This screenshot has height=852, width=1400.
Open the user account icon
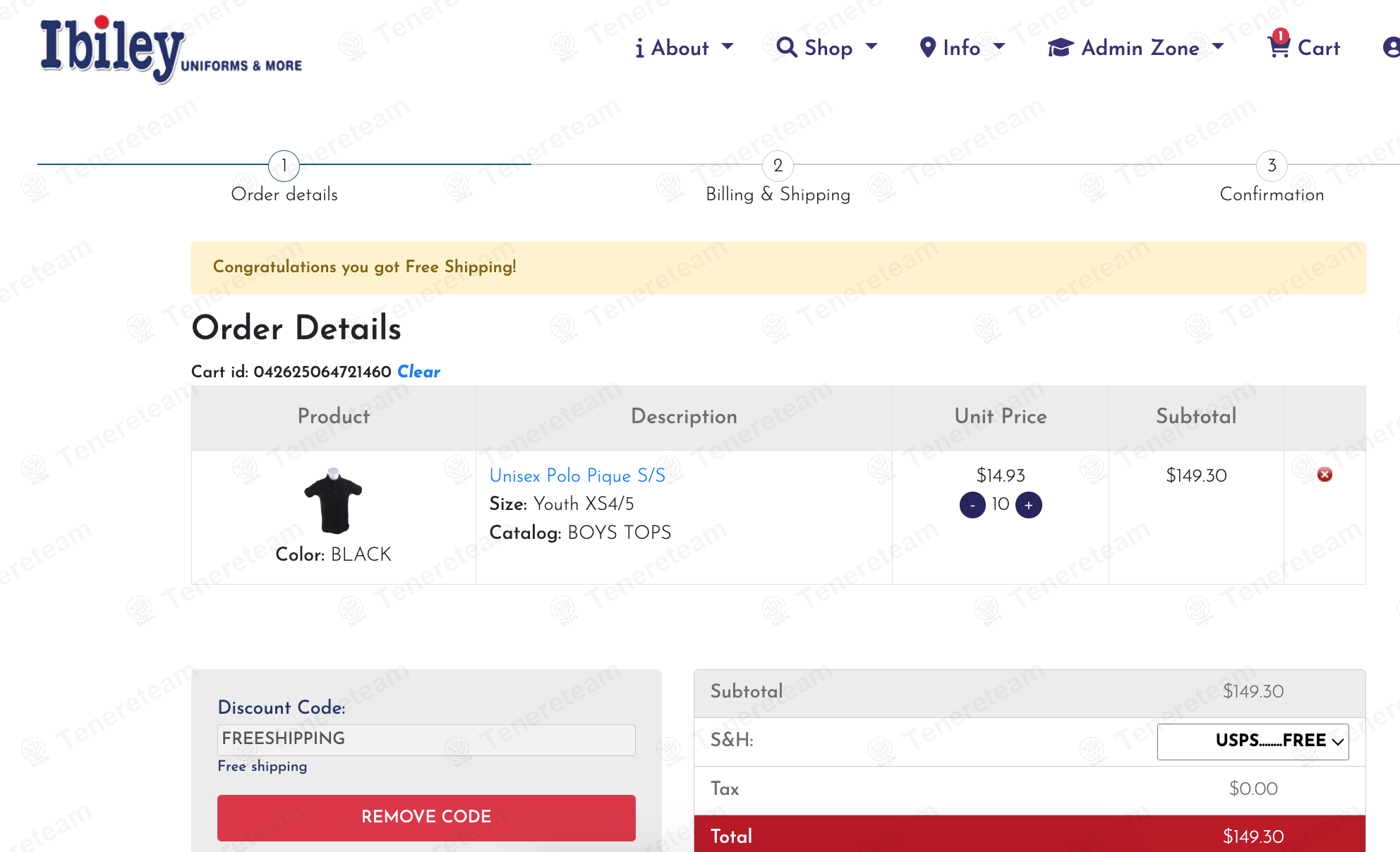tap(1393, 48)
